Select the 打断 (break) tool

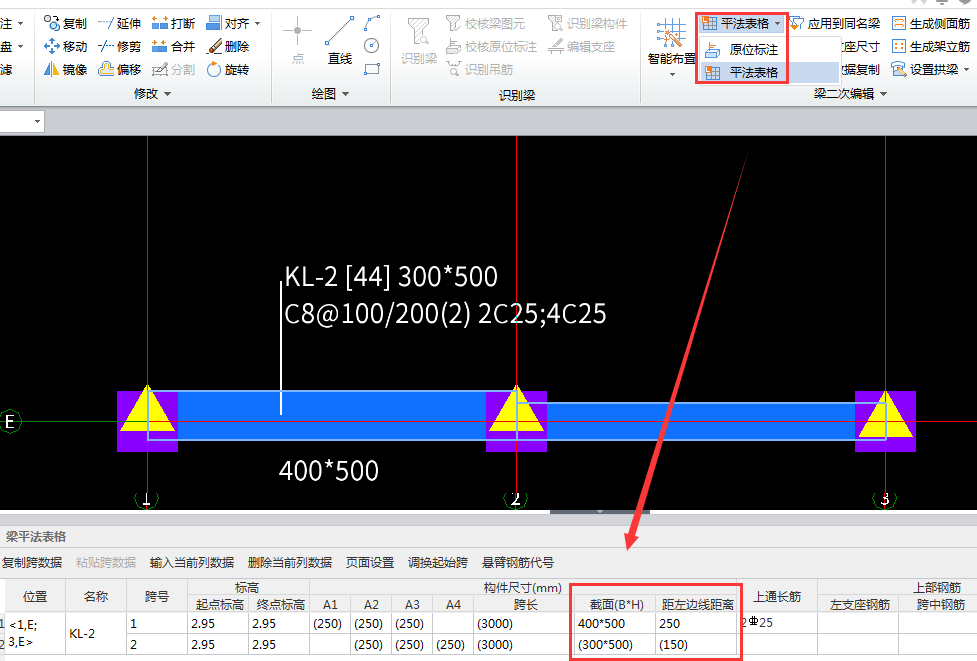(174, 24)
